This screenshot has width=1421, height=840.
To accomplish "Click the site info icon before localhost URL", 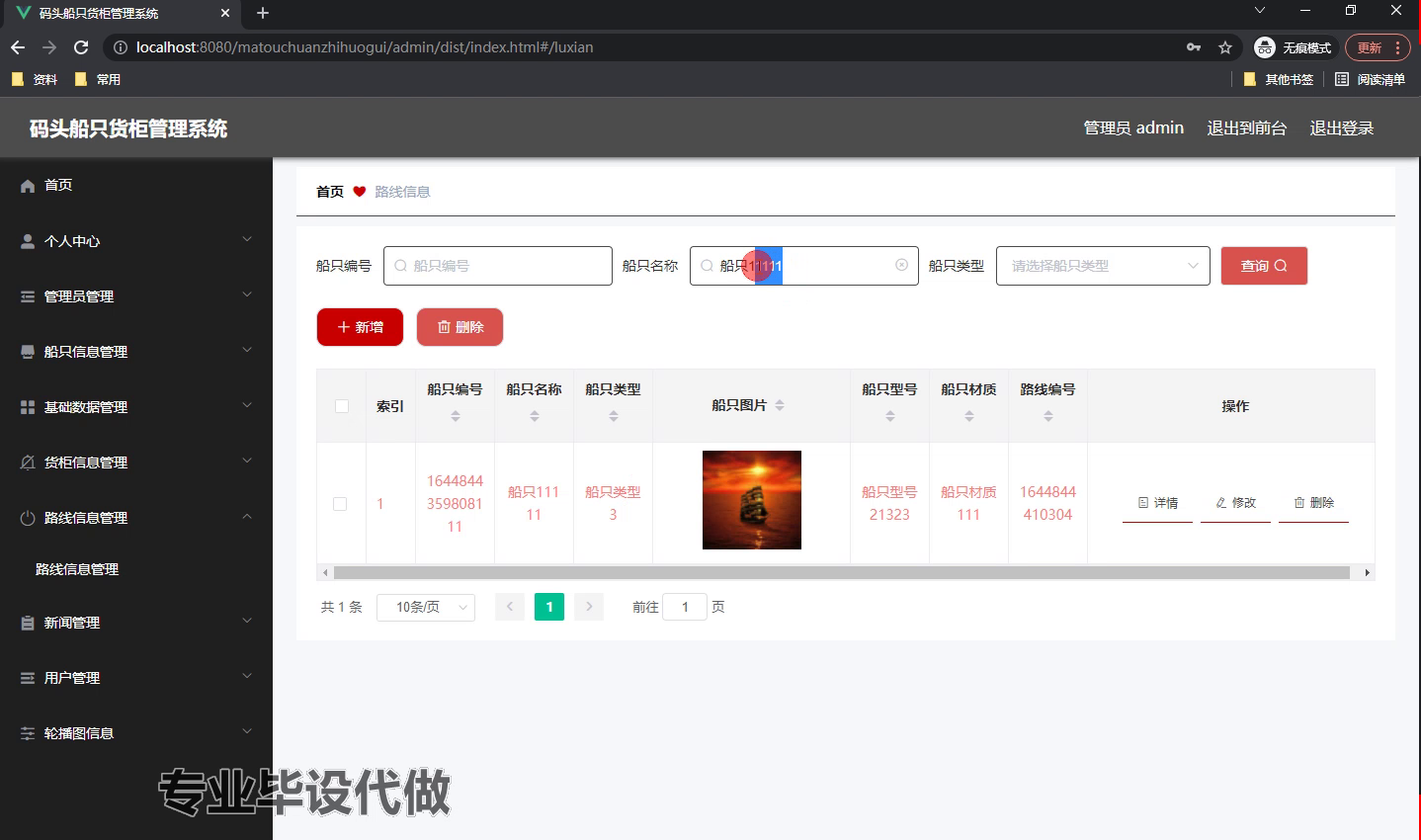I will click(x=121, y=47).
